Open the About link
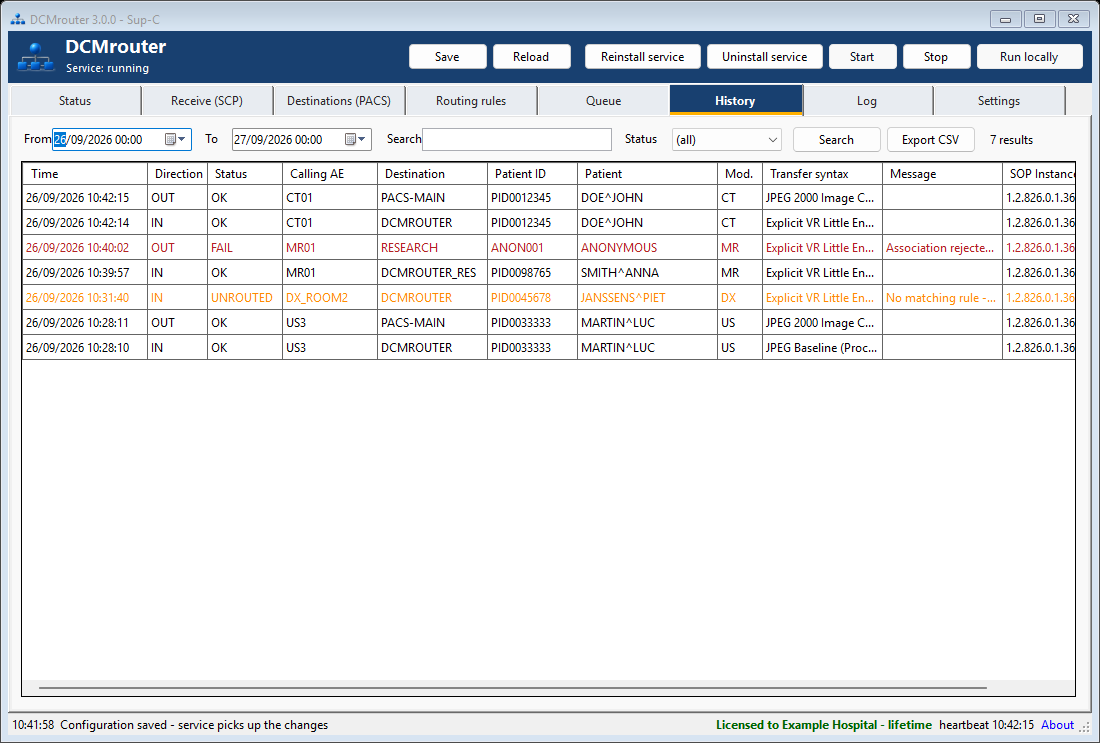The width and height of the screenshot is (1100, 743). pyautogui.click(x=1057, y=725)
